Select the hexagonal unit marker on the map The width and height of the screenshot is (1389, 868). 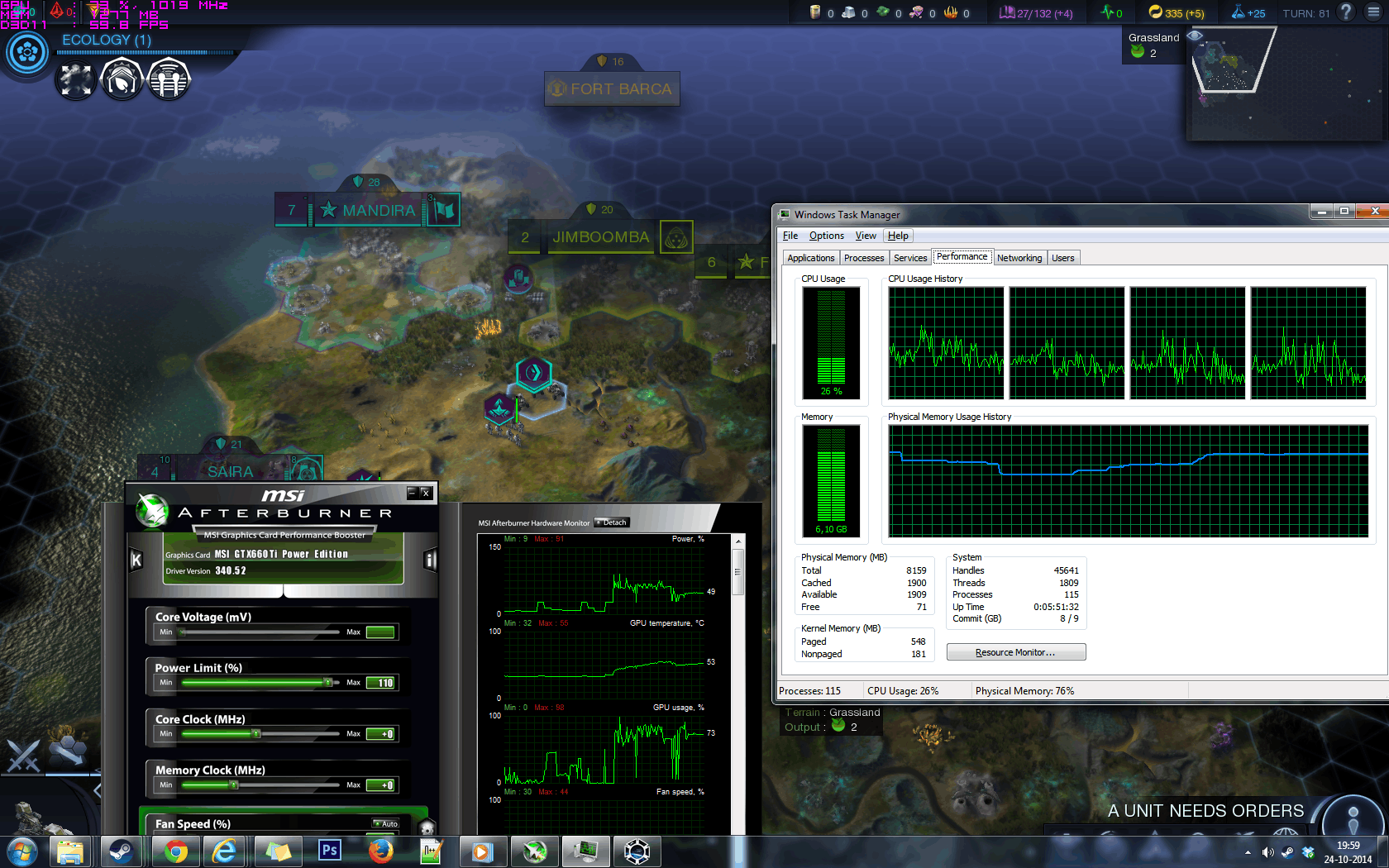[x=534, y=373]
